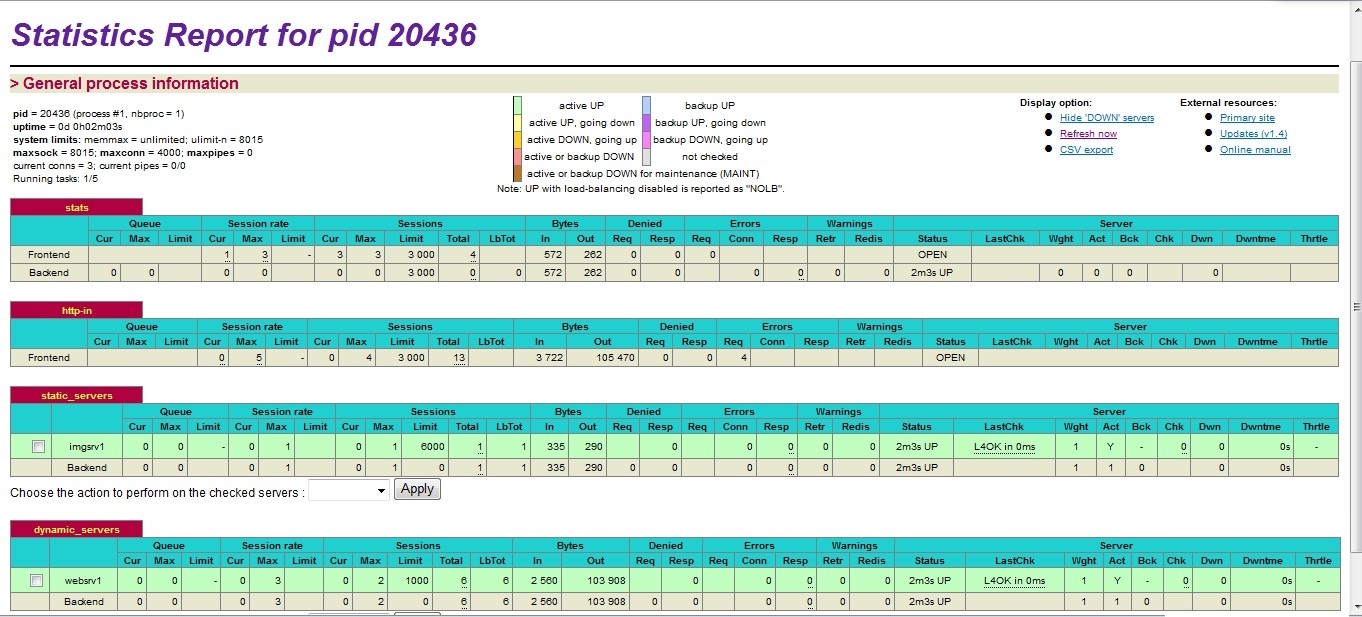Open the CSV export link
This screenshot has height=617, width=1362.
(x=1086, y=150)
